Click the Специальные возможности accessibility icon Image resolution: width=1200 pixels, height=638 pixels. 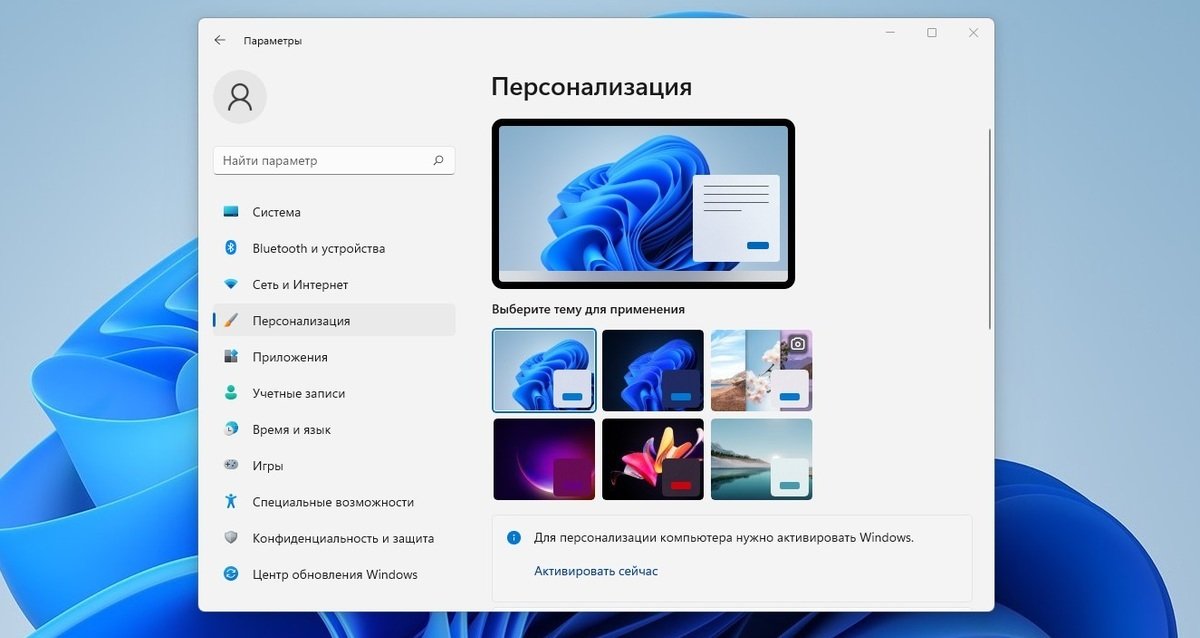[x=231, y=502]
